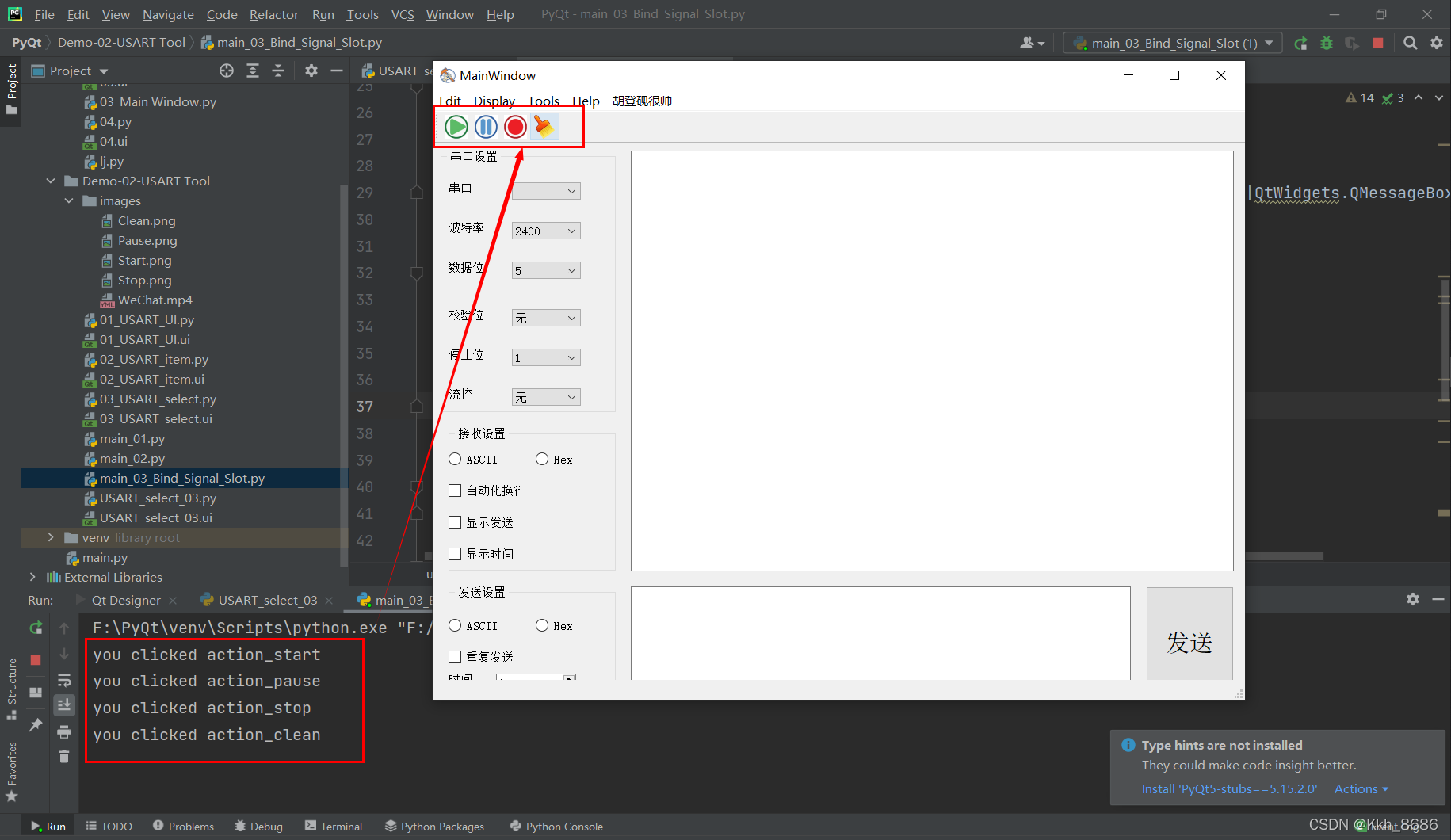Click the locate target icon in Project panel
Screen dimensions: 1451x840
[227, 71]
